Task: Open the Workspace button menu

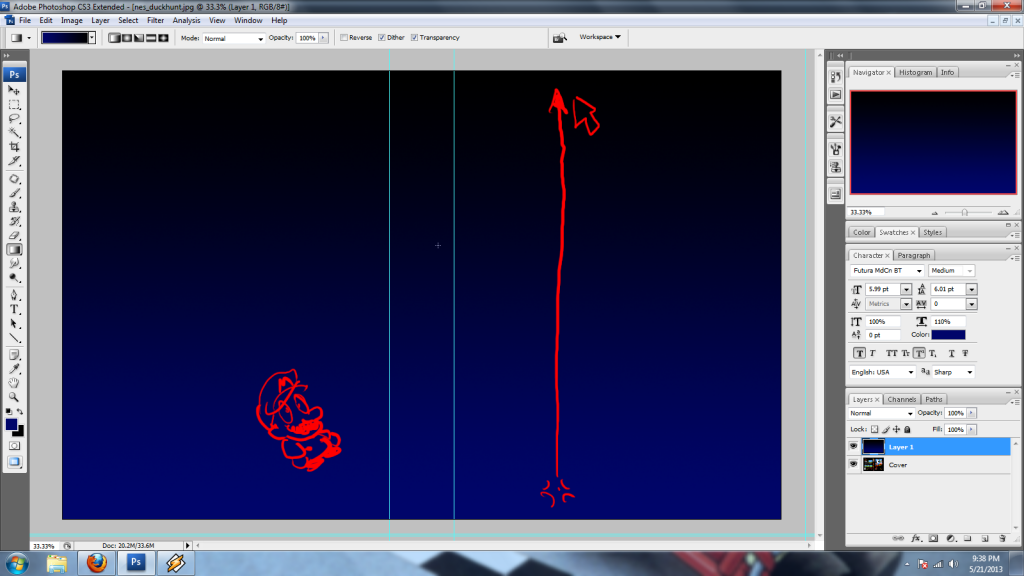Action: [x=600, y=37]
